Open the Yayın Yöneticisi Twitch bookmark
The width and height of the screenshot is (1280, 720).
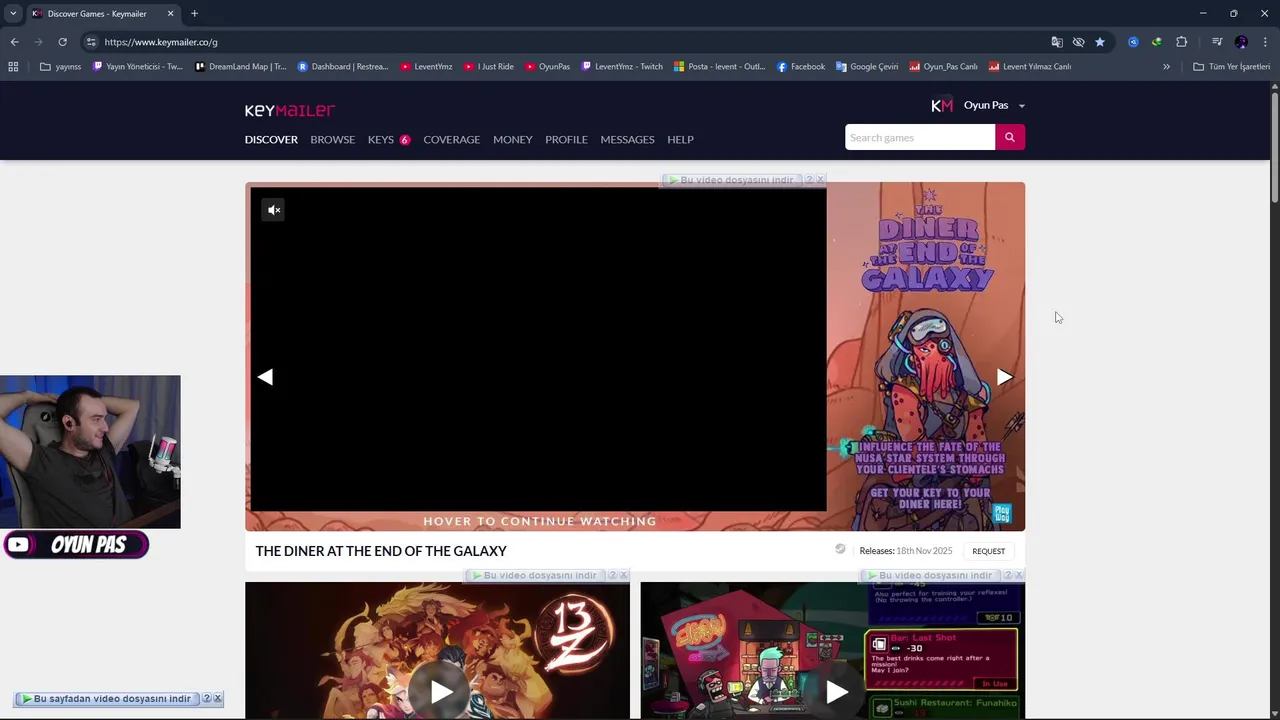pyautogui.click(x=138, y=67)
